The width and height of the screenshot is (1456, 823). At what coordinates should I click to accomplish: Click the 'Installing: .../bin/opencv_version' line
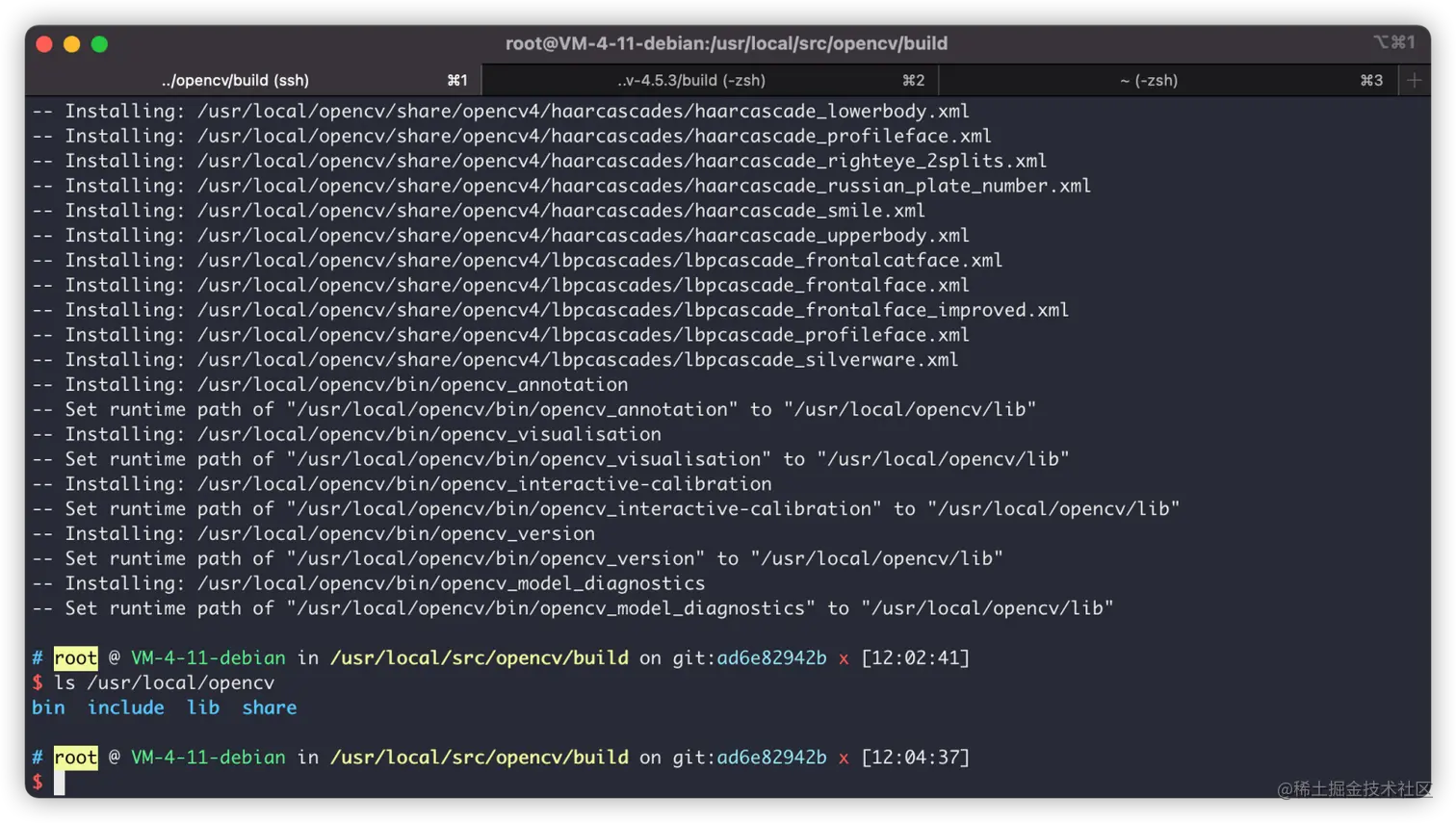click(313, 534)
